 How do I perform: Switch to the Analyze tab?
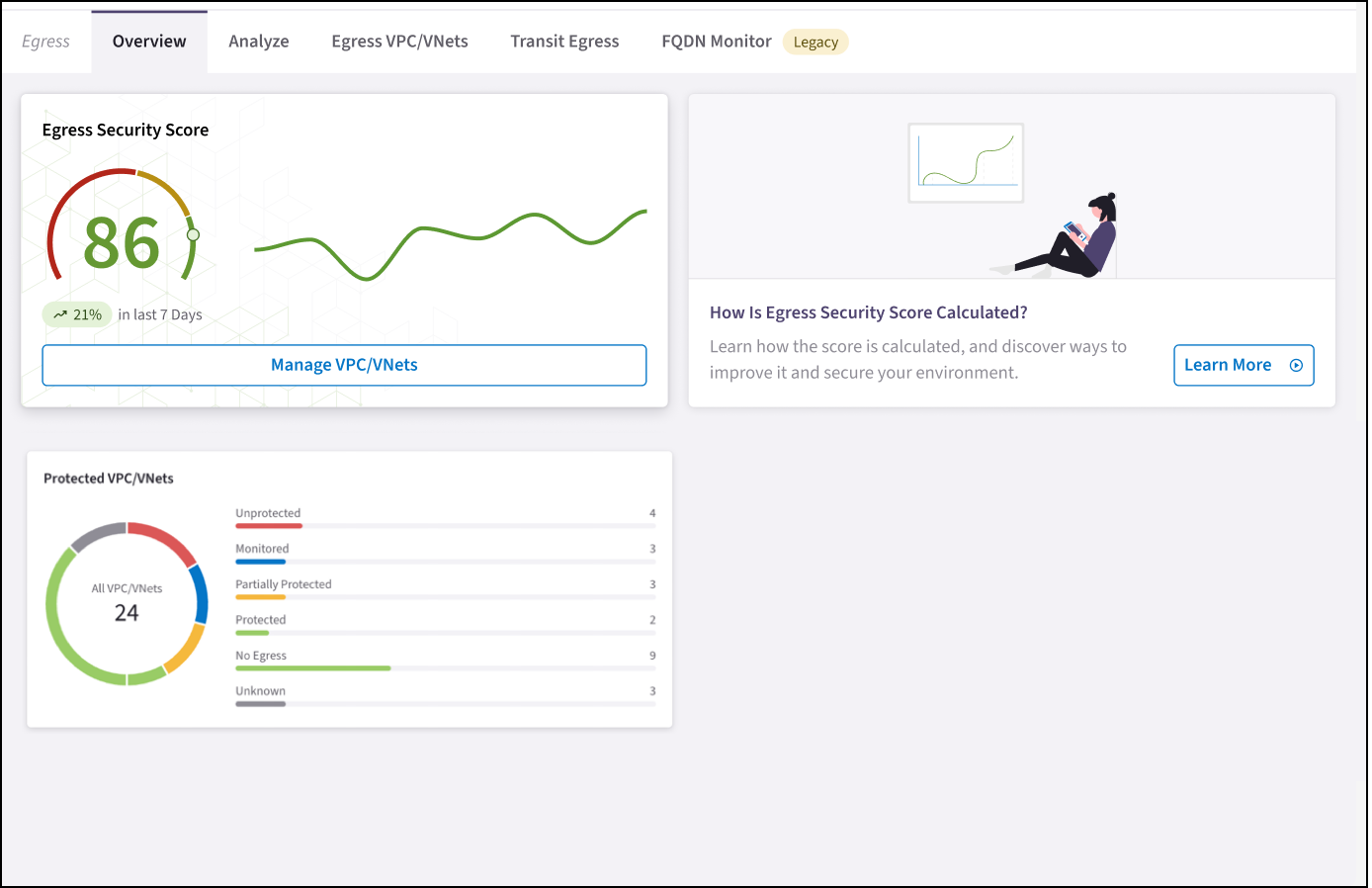pos(258,41)
